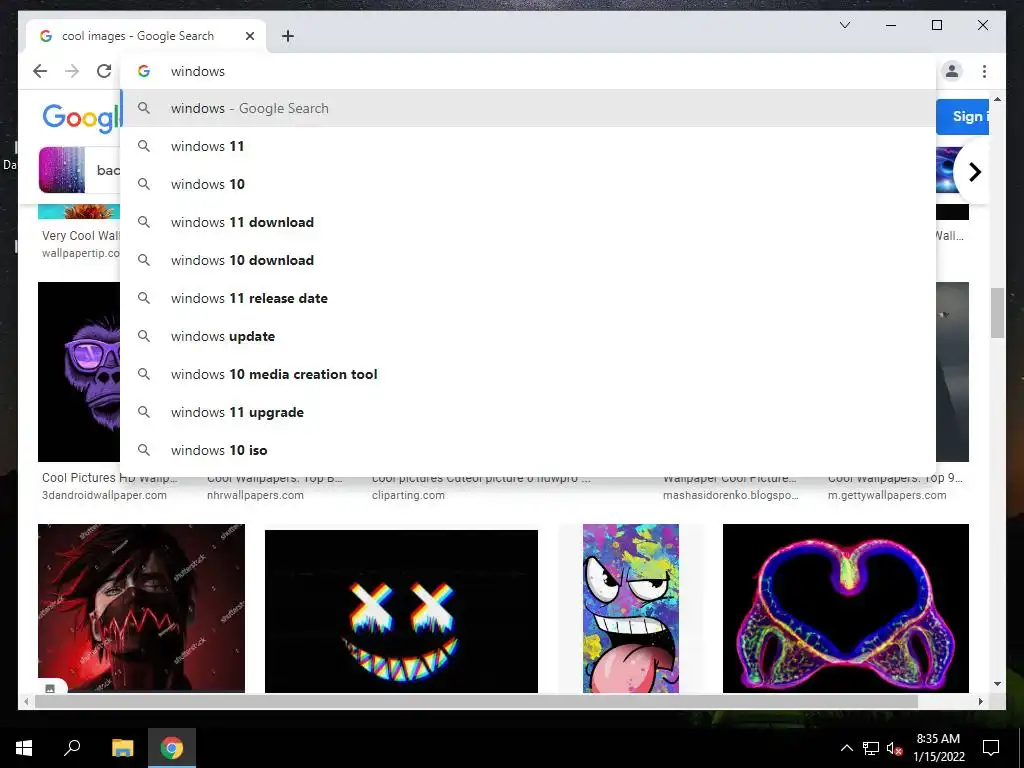Advance the filter chips with the right chevron
Image resolution: width=1024 pixels, height=768 pixels.
(x=974, y=172)
